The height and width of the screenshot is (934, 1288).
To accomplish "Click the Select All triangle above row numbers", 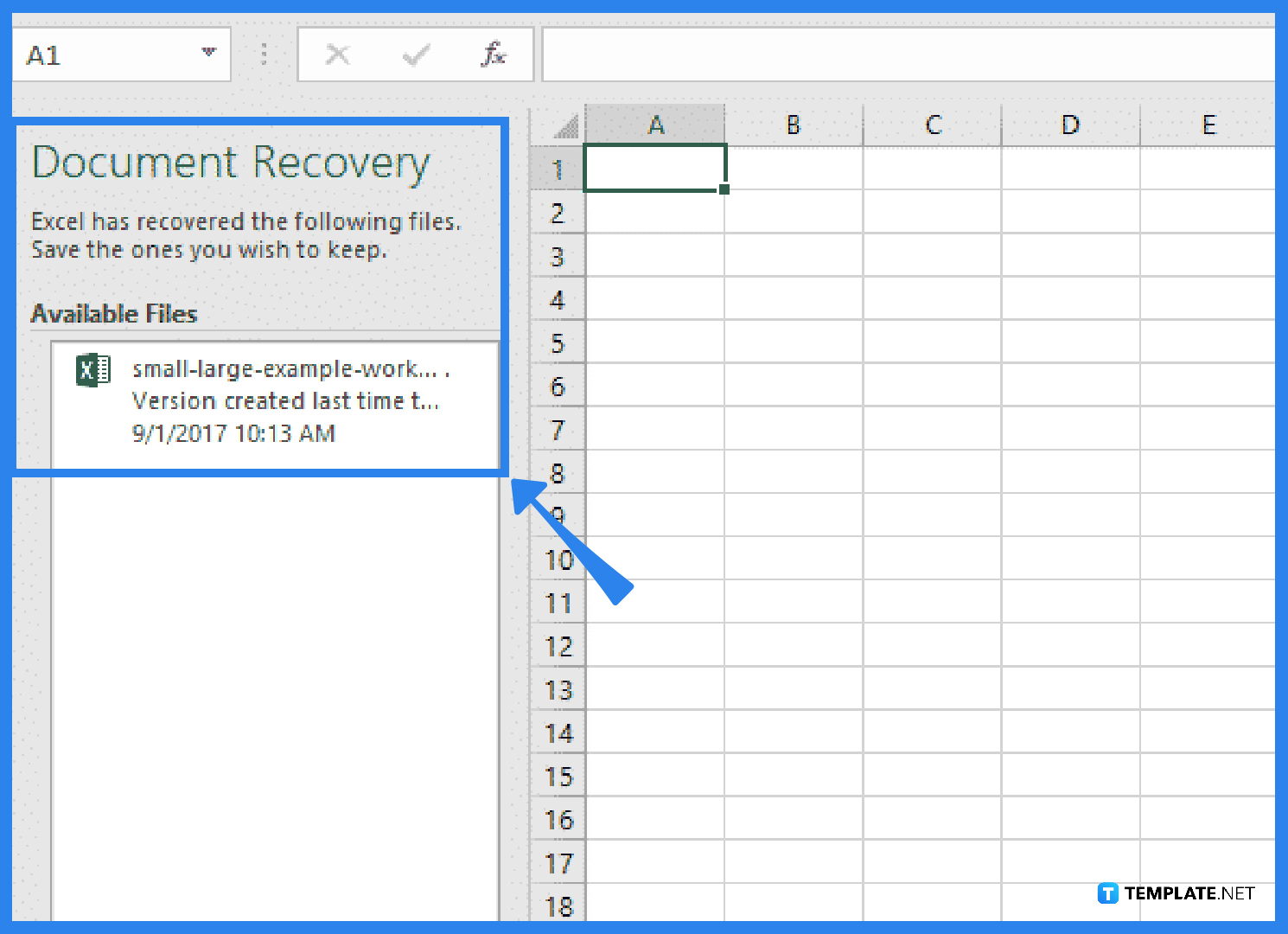I will pos(566,125).
